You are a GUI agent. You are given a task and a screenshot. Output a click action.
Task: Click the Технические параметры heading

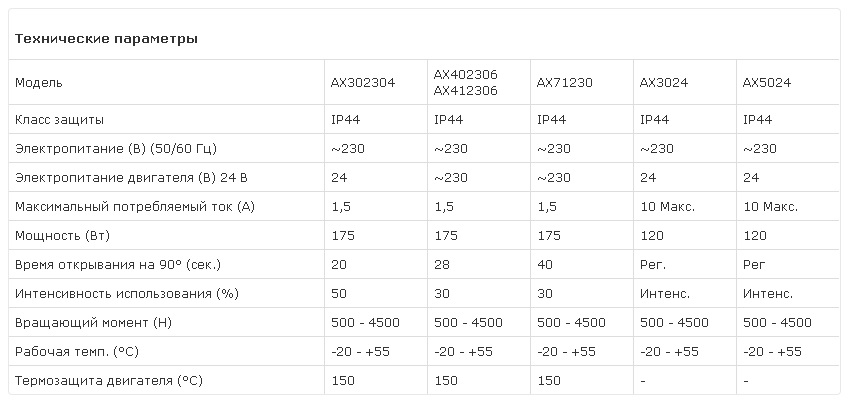(106, 39)
